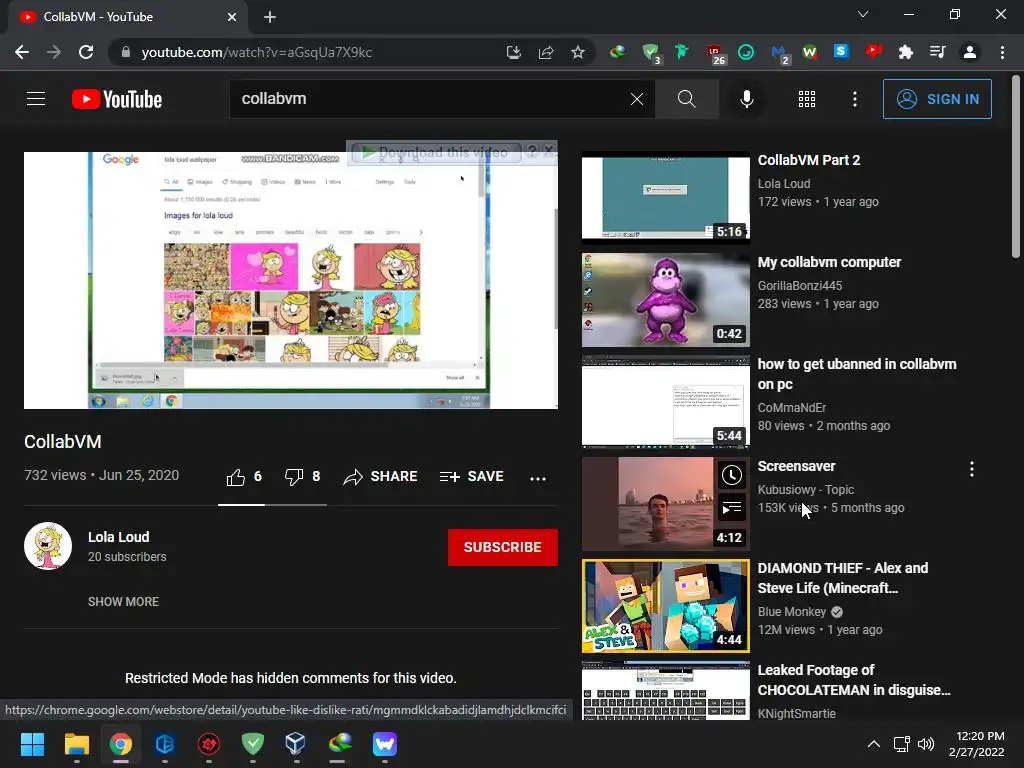Open YouTube settings three-dot menu
Viewport: 1024px width, 768px height.
(x=854, y=99)
